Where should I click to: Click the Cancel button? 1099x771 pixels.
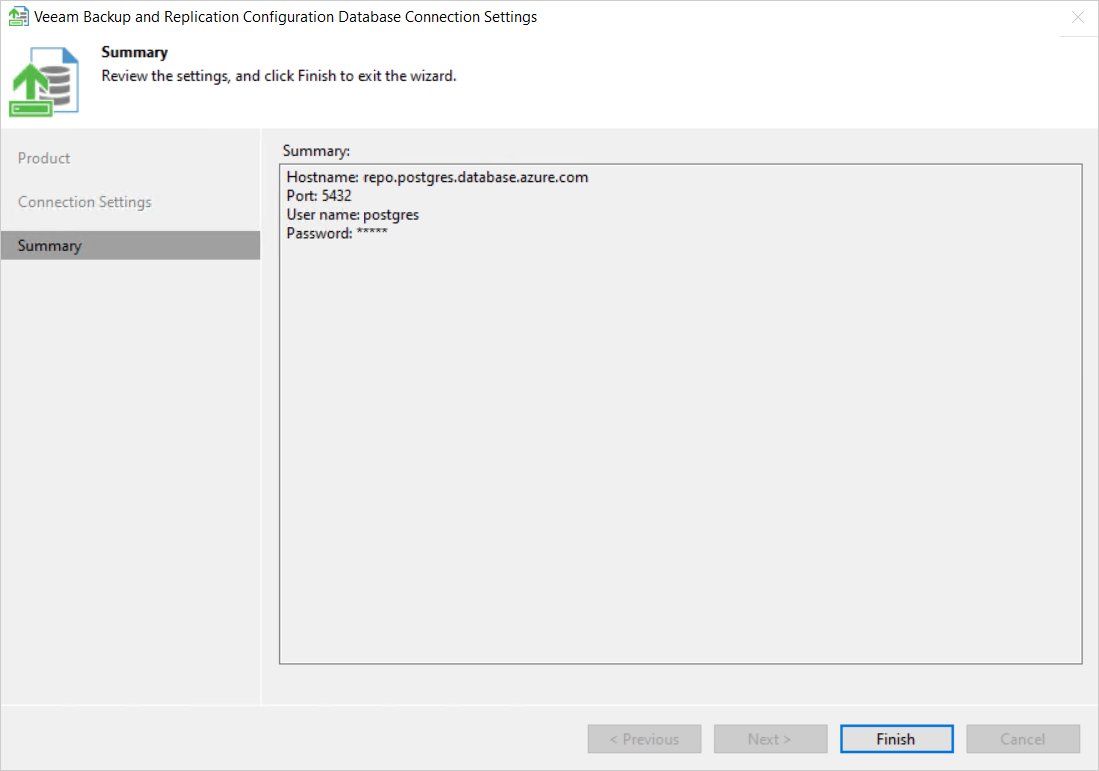tap(1022, 738)
